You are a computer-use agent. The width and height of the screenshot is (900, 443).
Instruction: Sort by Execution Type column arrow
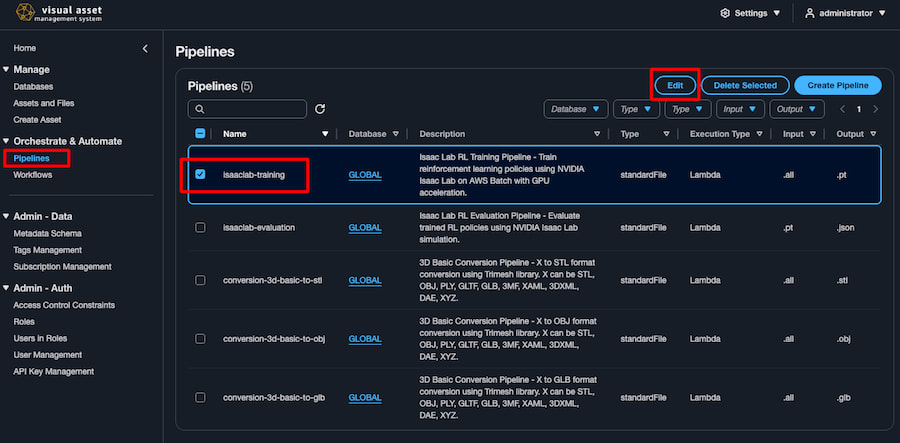coord(759,134)
